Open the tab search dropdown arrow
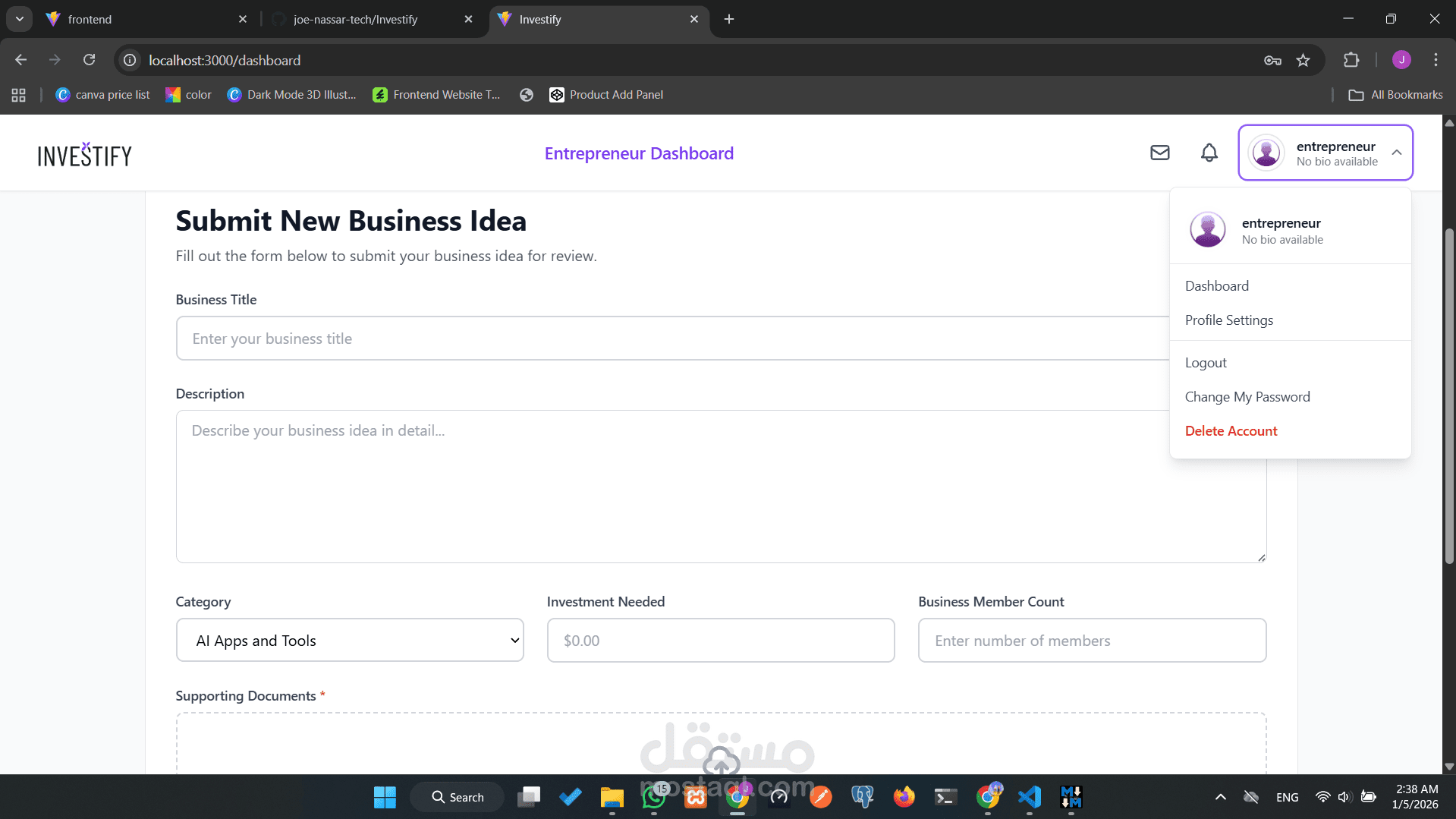This screenshot has width=1456, height=819. pos(19,19)
